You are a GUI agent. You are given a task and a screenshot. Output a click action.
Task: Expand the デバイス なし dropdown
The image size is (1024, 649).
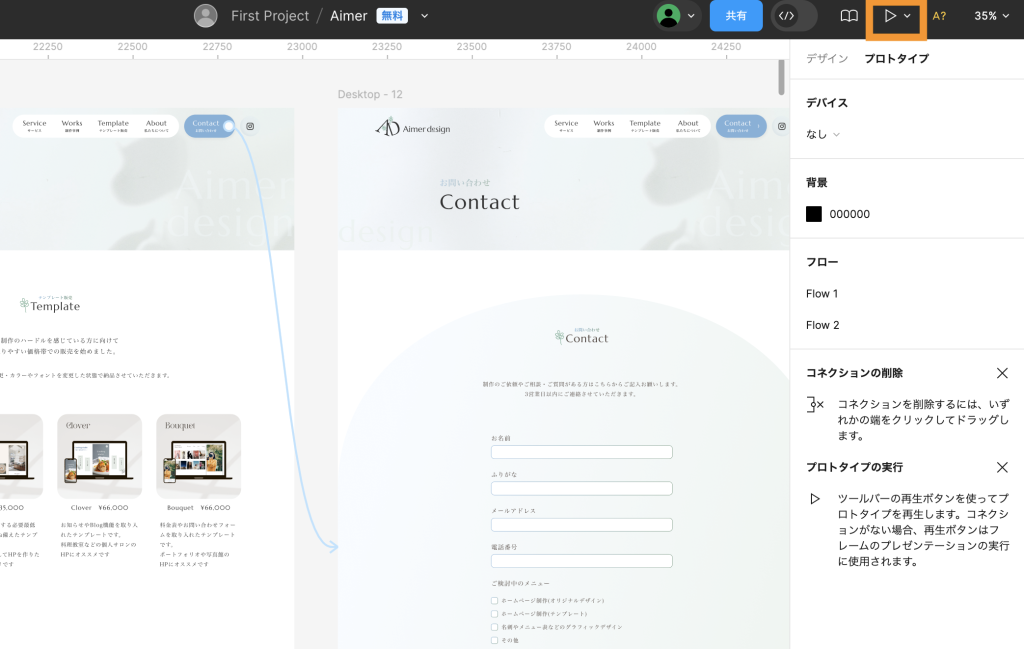[x=823, y=134]
